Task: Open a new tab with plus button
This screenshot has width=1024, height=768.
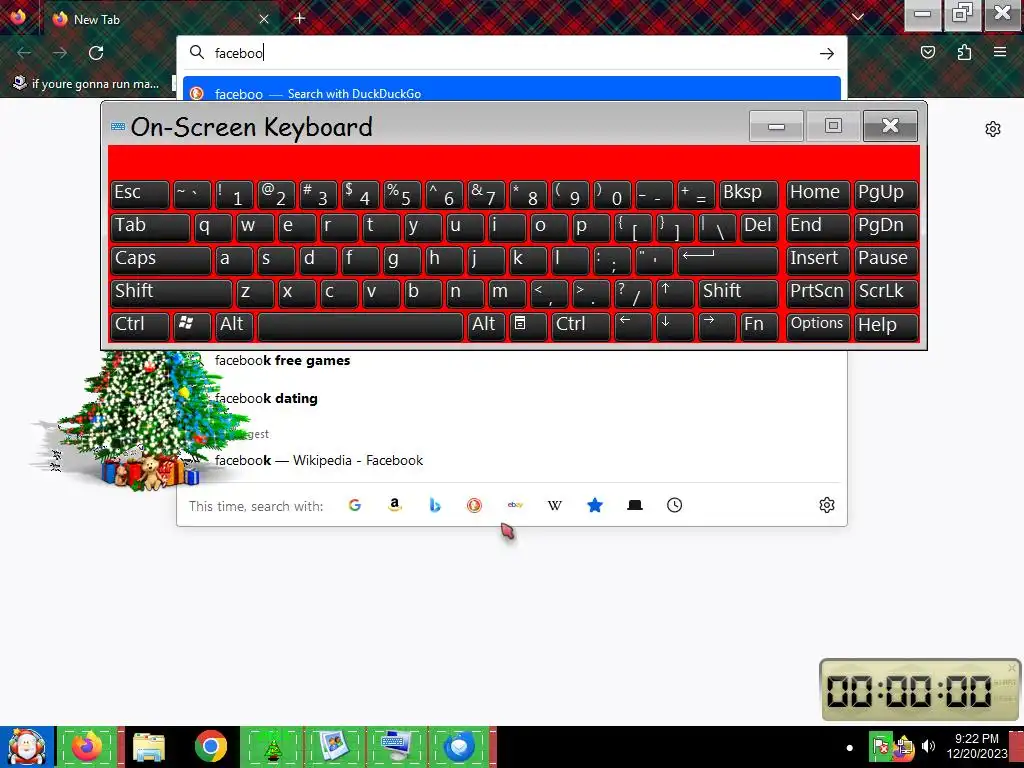Action: [299, 18]
